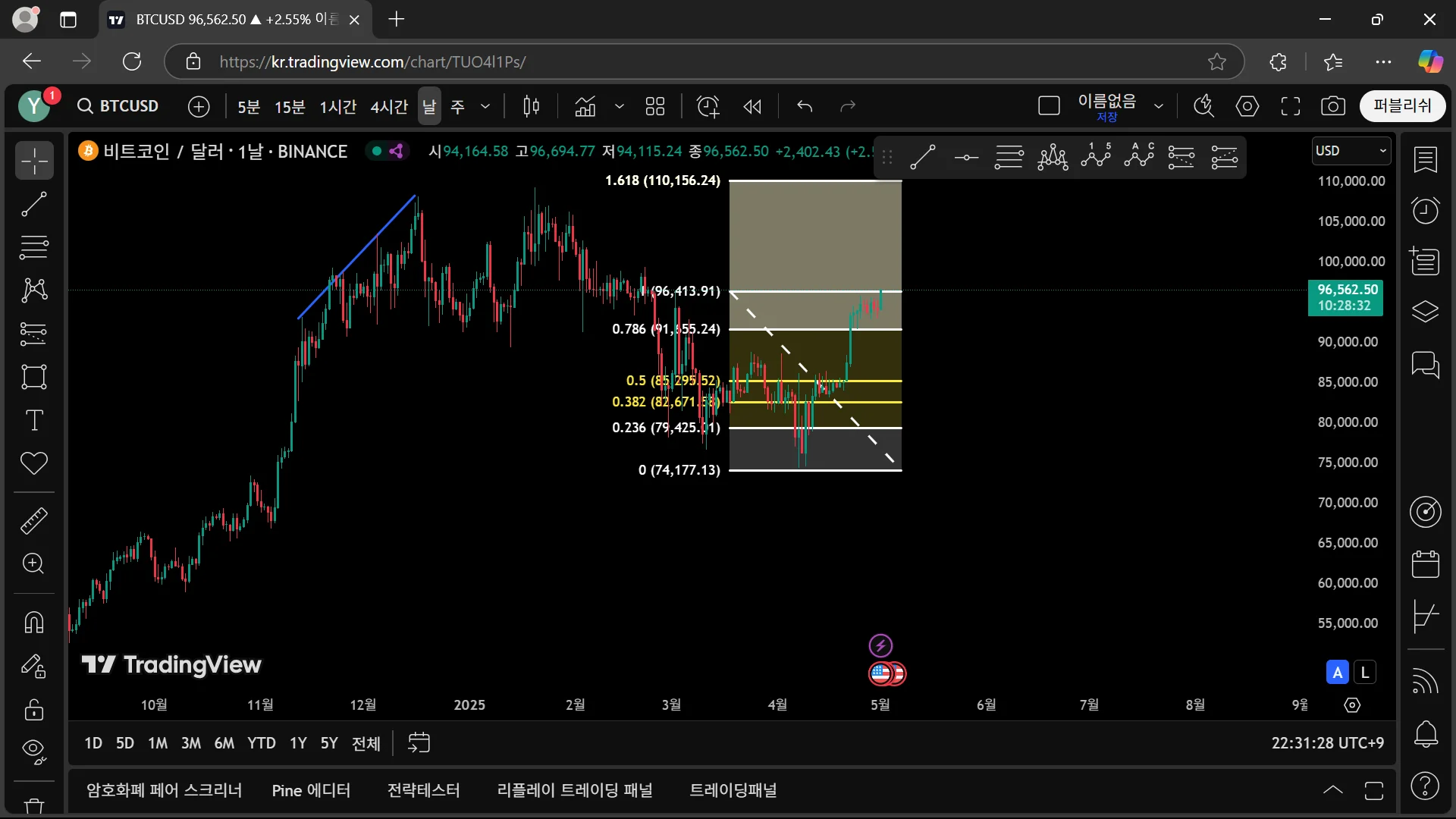Expand the timeframe interval dropdown arrow
Viewport: 1456px width, 819px height.
(485, 107)
